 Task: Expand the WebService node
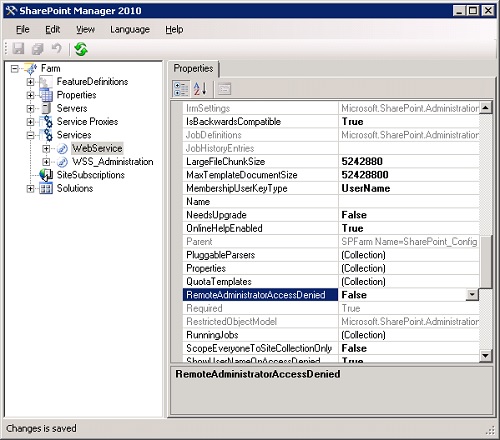pos(46,149)
